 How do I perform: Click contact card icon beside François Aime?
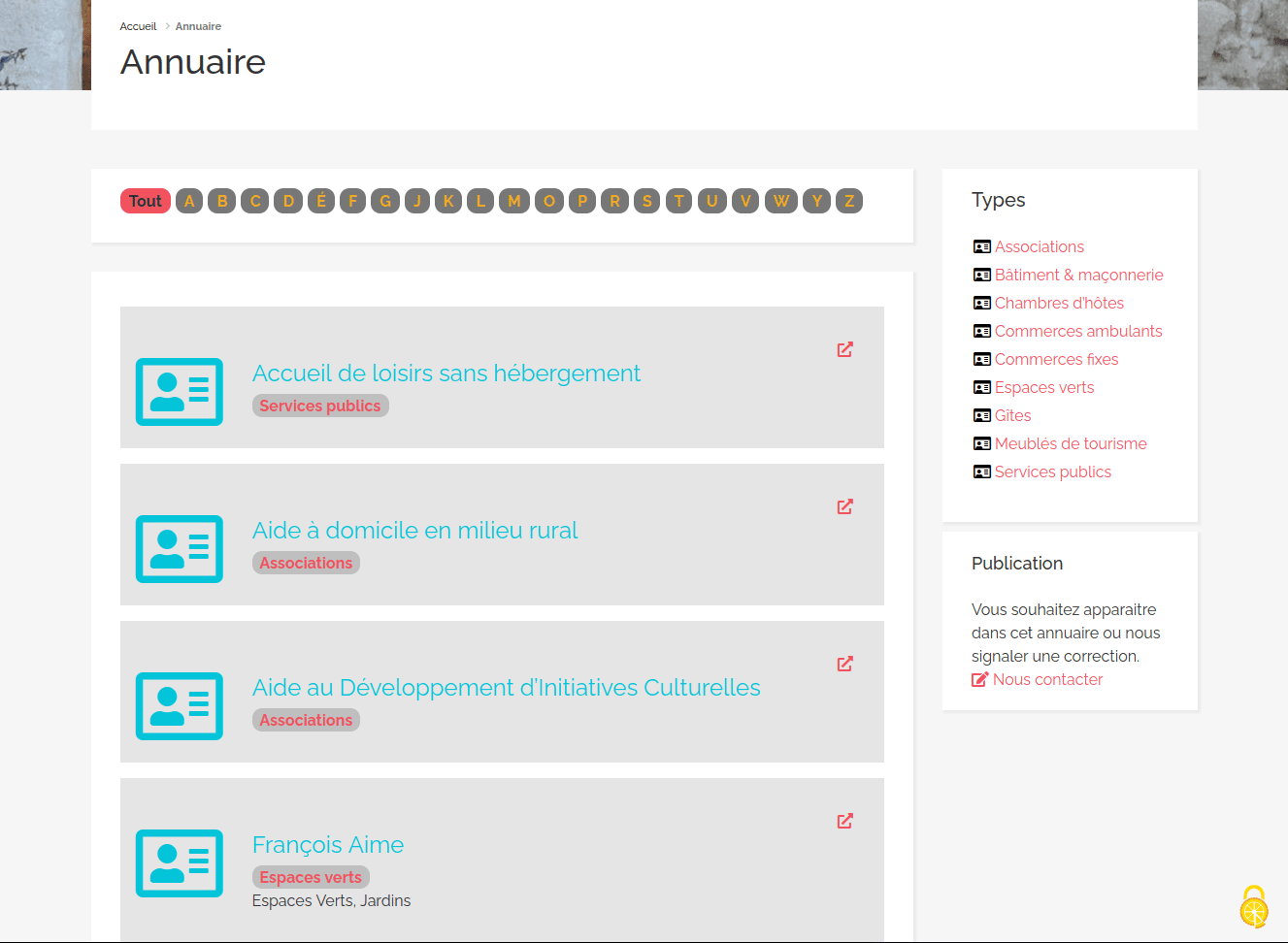(180, 863)
